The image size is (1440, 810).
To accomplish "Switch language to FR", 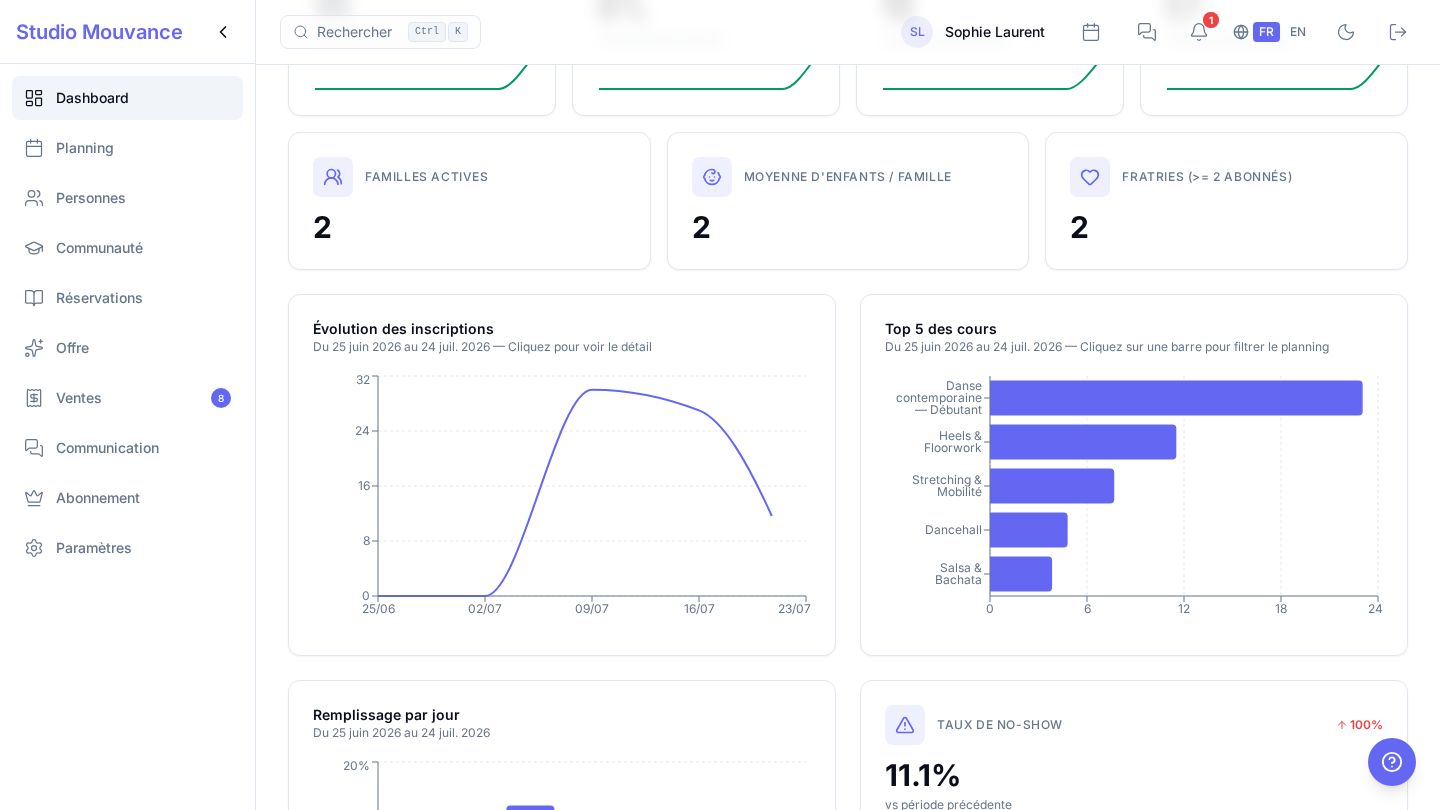I will pos(1266,32).
